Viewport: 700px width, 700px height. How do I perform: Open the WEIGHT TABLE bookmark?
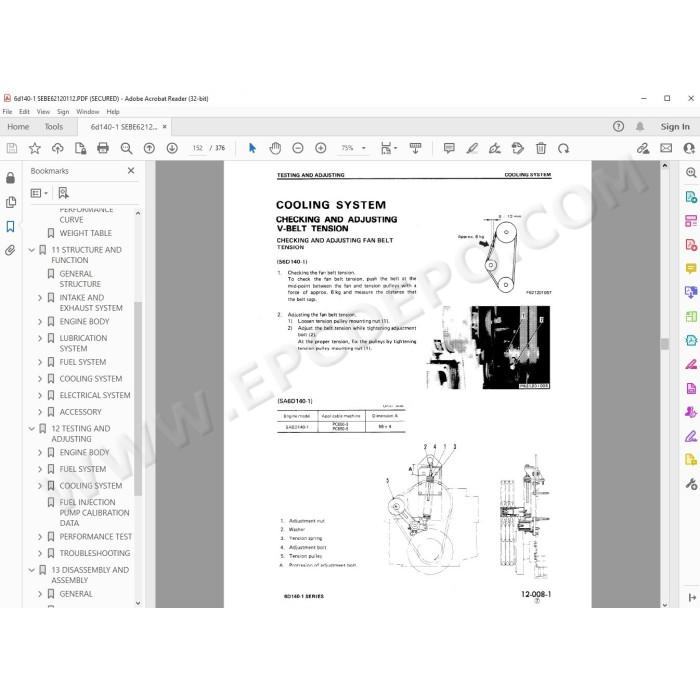point(86,233)
